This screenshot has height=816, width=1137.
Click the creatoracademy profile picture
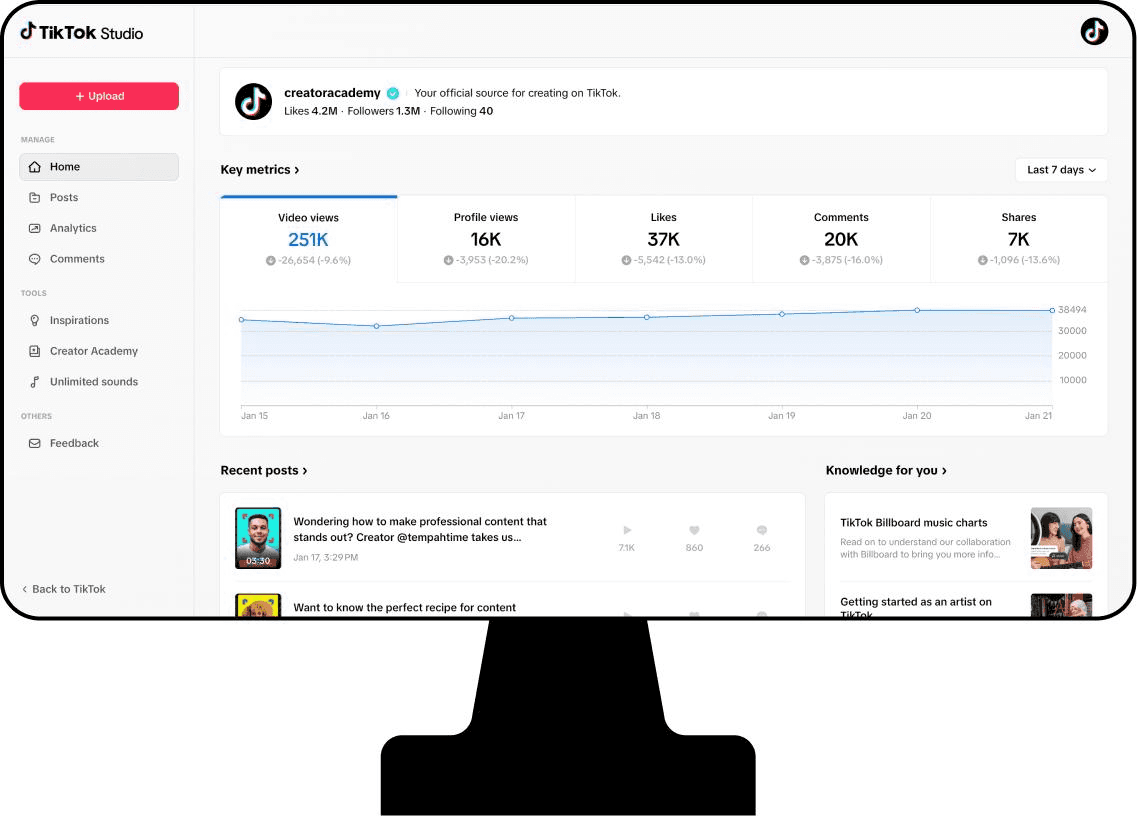coord(253,102)
